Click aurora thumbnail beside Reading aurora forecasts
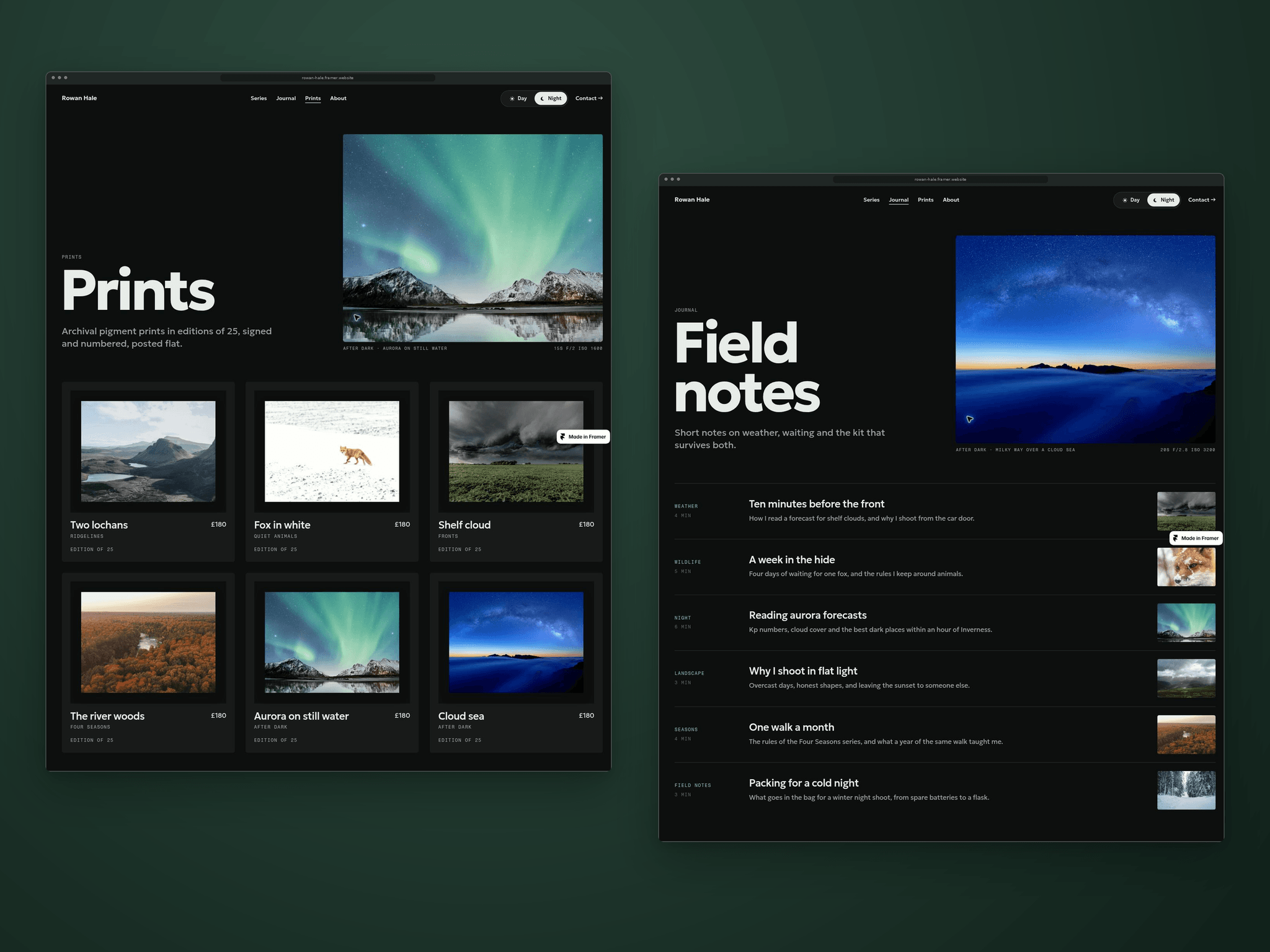 (x=1186, y=623)
